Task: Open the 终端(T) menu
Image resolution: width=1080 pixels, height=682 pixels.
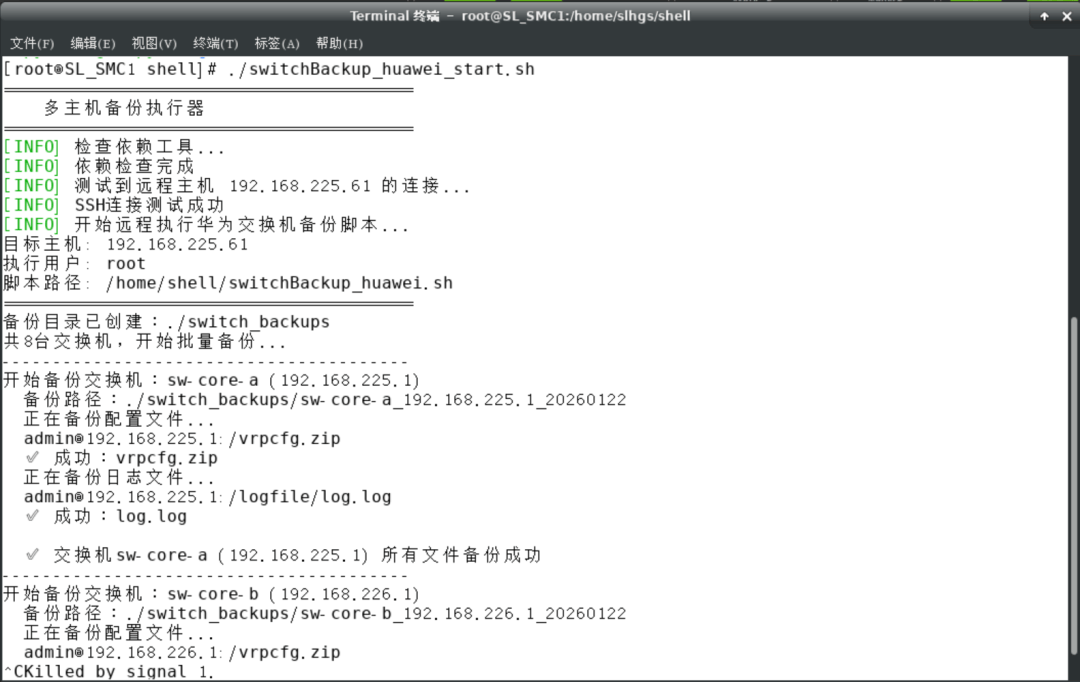Action: [x=215, y=44]
